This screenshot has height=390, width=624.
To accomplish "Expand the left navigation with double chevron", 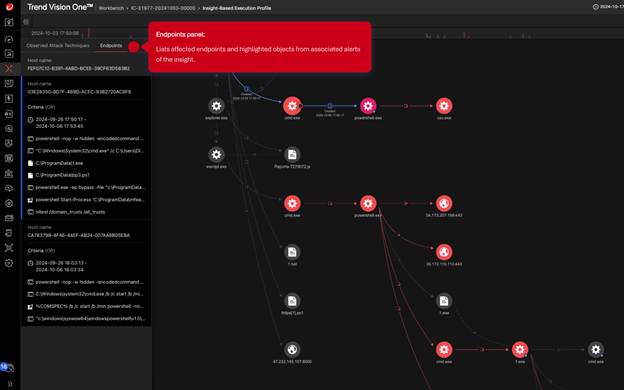I will (10, 384).
